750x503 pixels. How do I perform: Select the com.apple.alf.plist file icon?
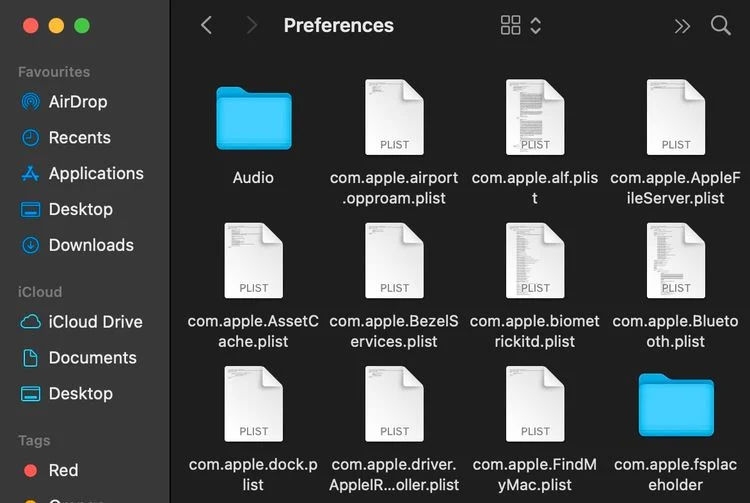point(535,118)
